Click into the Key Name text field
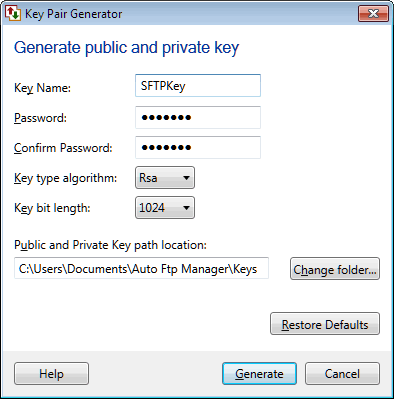 (198, 86)
